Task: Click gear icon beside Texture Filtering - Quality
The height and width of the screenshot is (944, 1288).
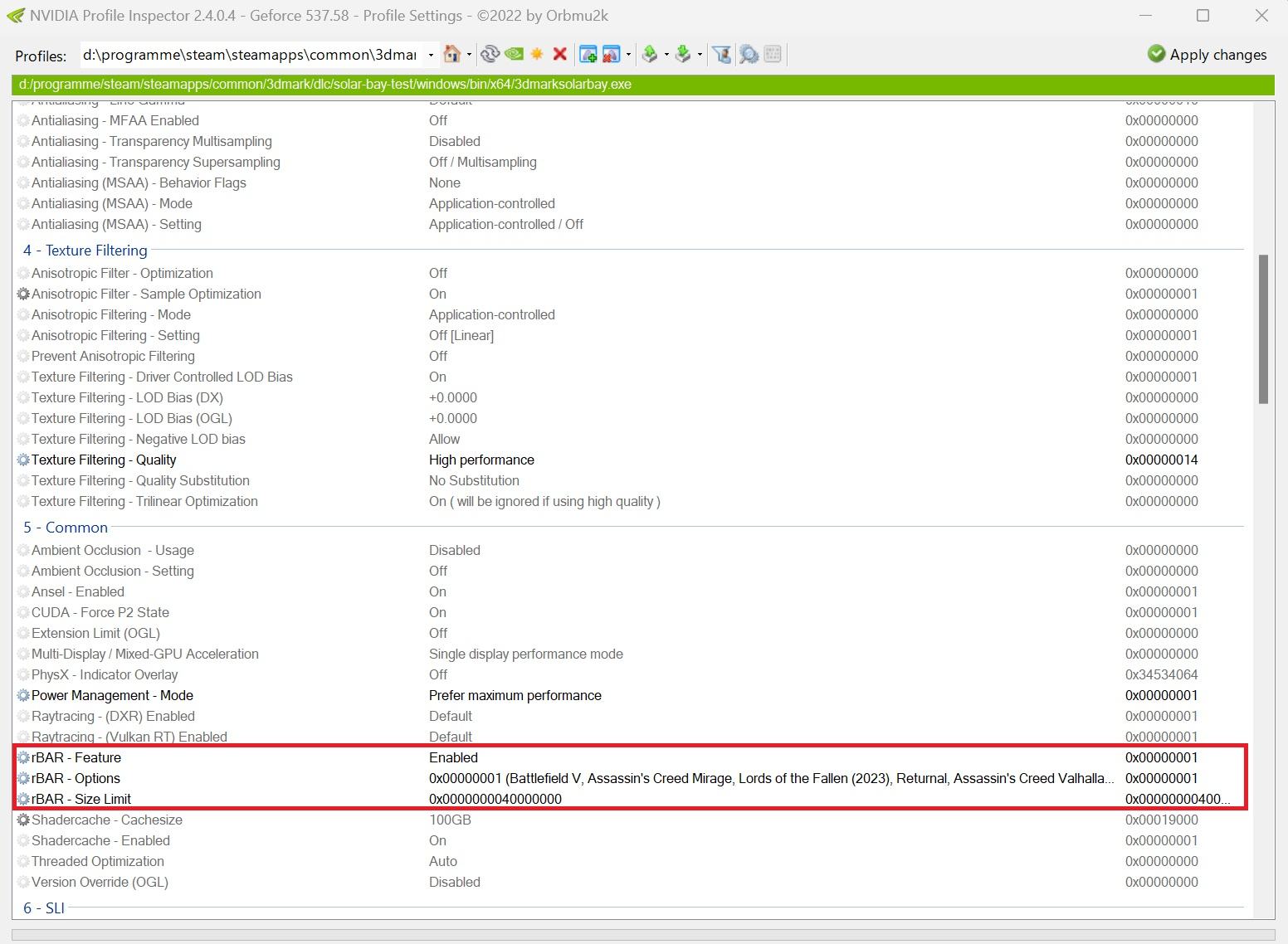Action: click(23, 460)
